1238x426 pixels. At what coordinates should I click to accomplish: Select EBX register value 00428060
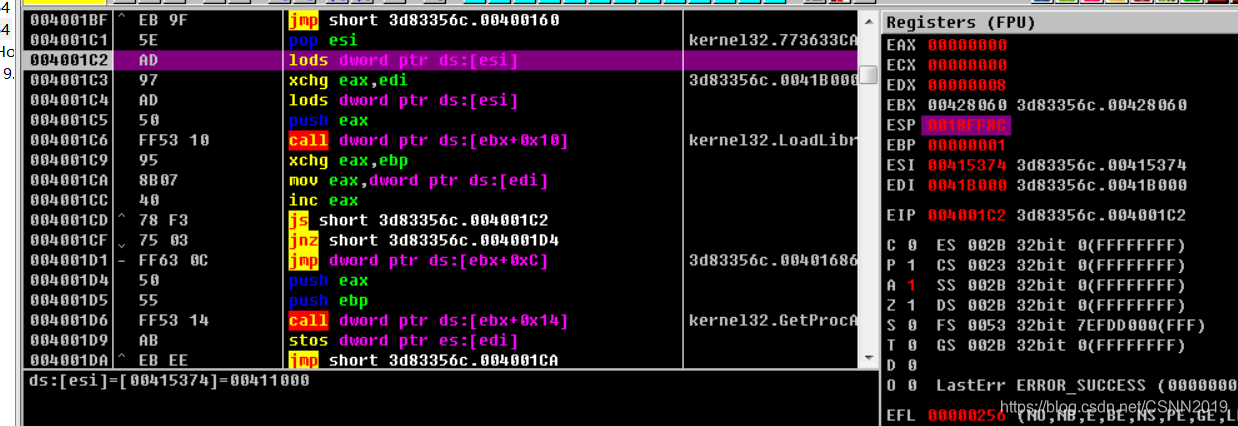[x=967, y=104]
